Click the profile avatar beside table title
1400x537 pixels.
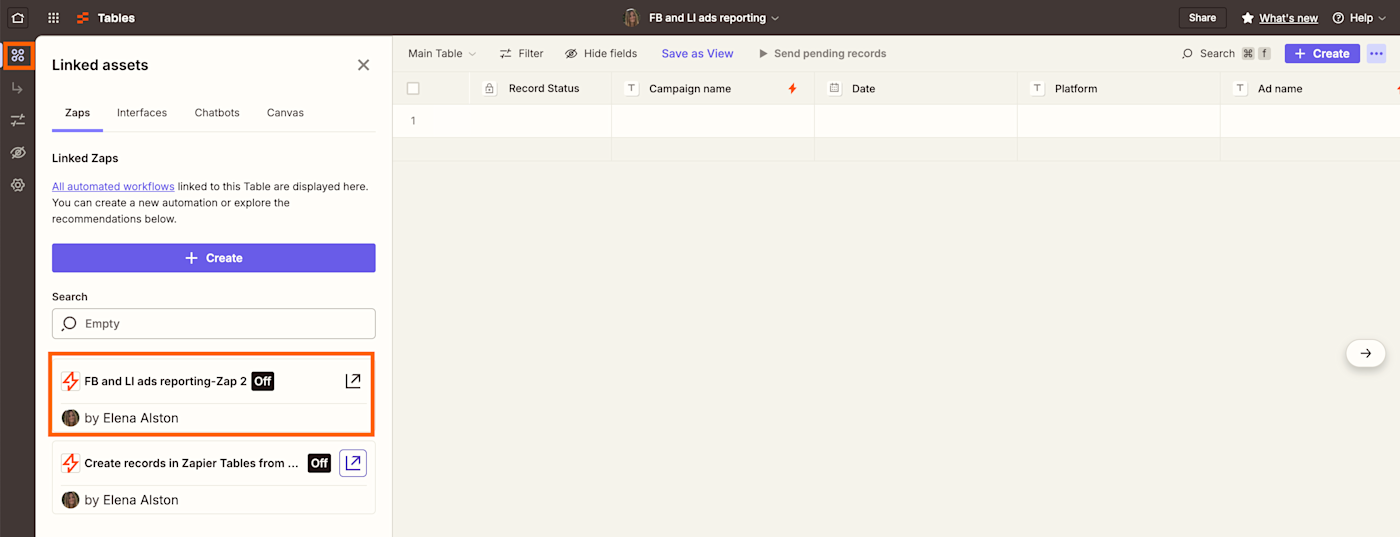coord(632,18)
